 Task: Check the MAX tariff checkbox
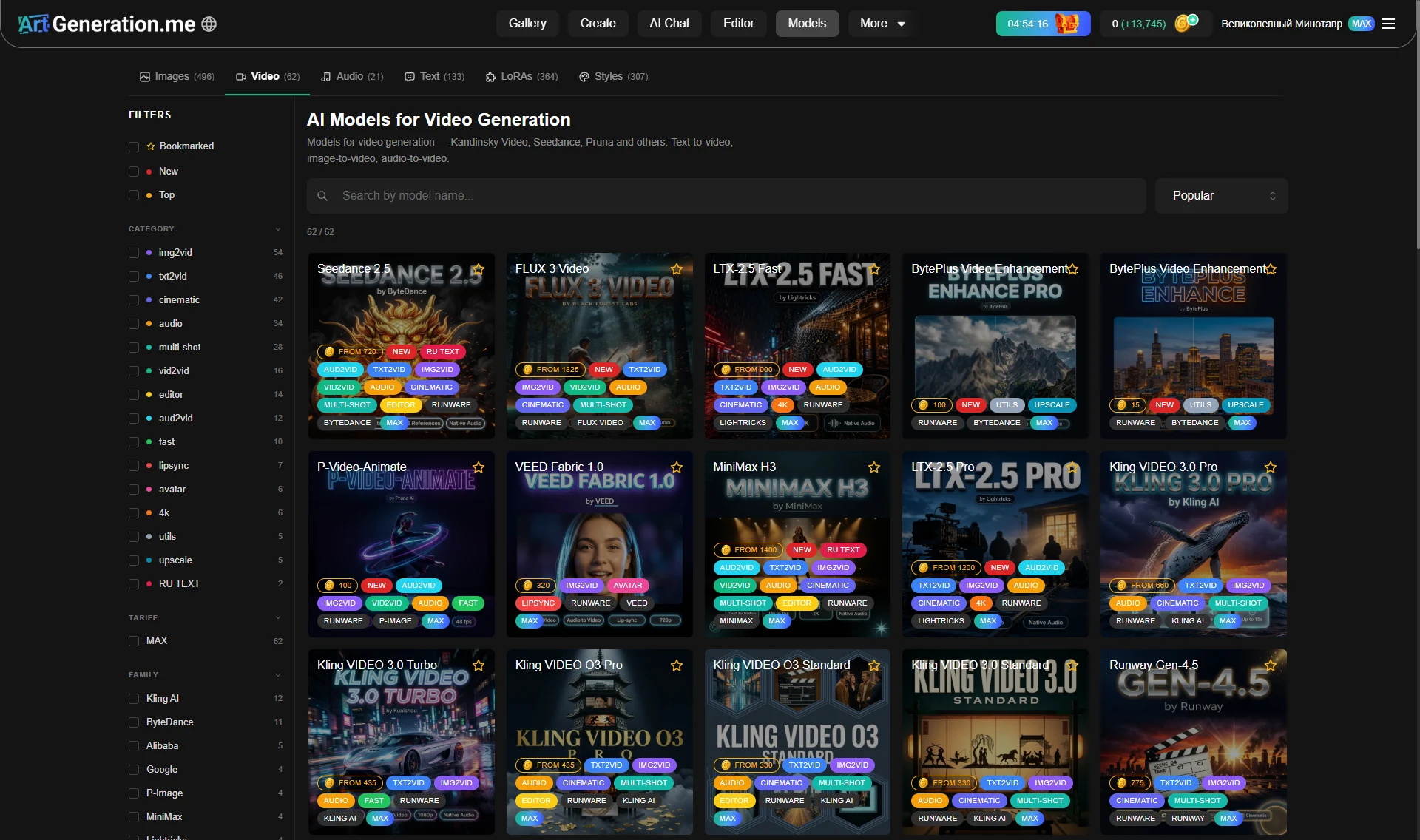(134, 641)
